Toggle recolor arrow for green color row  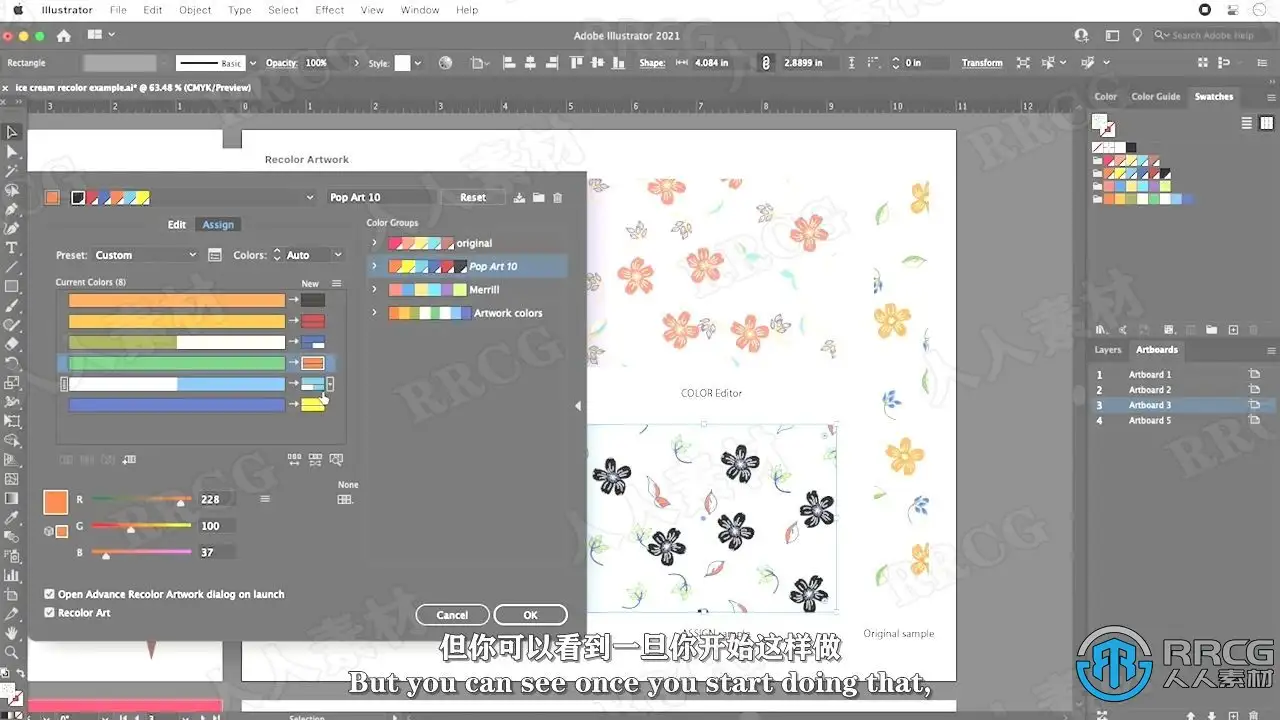tap(294, 363)
